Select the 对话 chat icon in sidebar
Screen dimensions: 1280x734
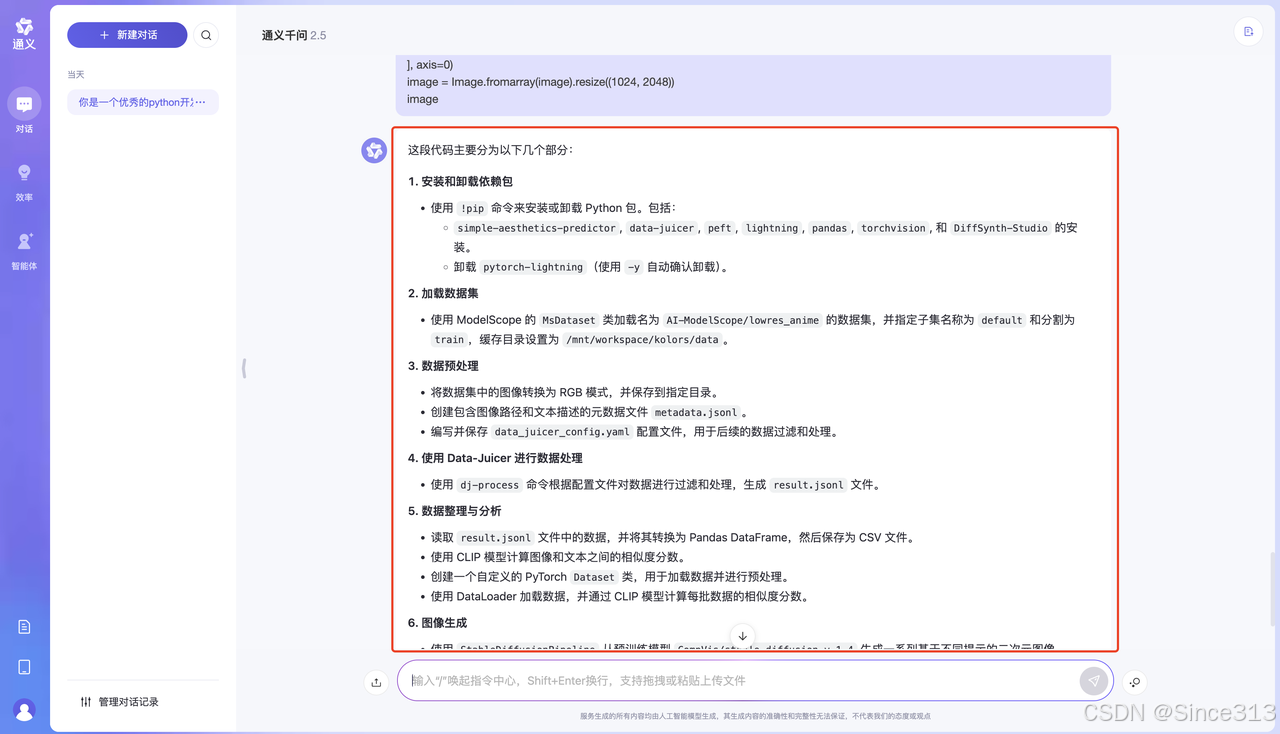[23, 104]
